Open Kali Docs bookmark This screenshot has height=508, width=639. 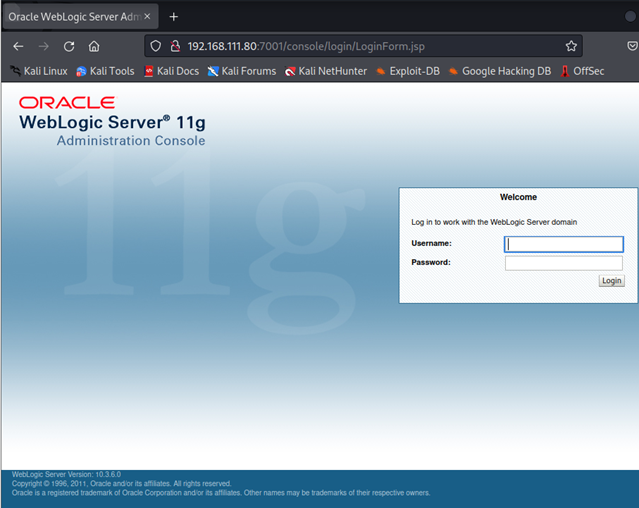click(x=172, y=71)
